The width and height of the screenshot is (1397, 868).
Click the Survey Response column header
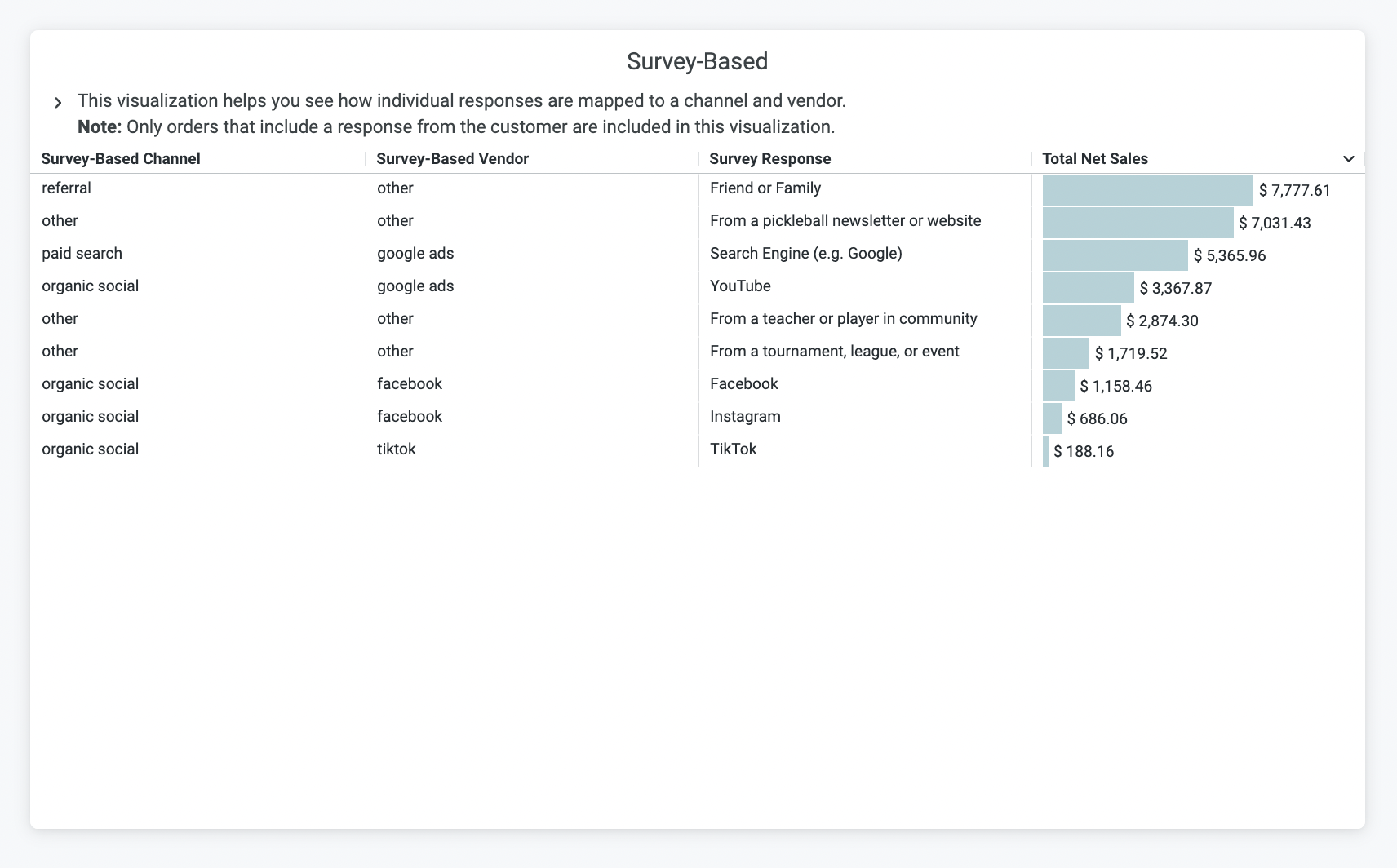[x=769, y=159]
